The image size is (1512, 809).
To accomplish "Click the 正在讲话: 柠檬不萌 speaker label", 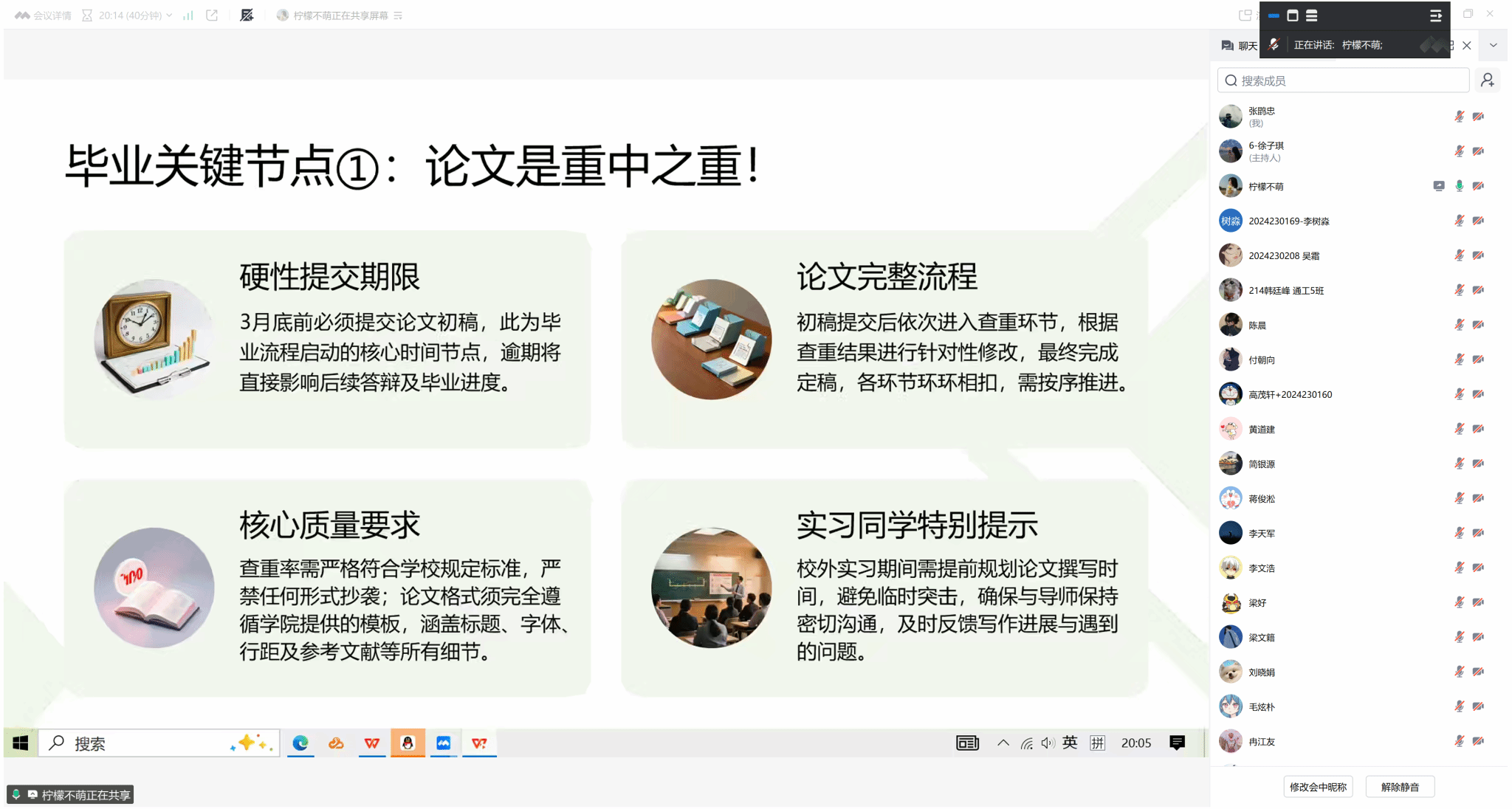I will (x=1339, y=45).
